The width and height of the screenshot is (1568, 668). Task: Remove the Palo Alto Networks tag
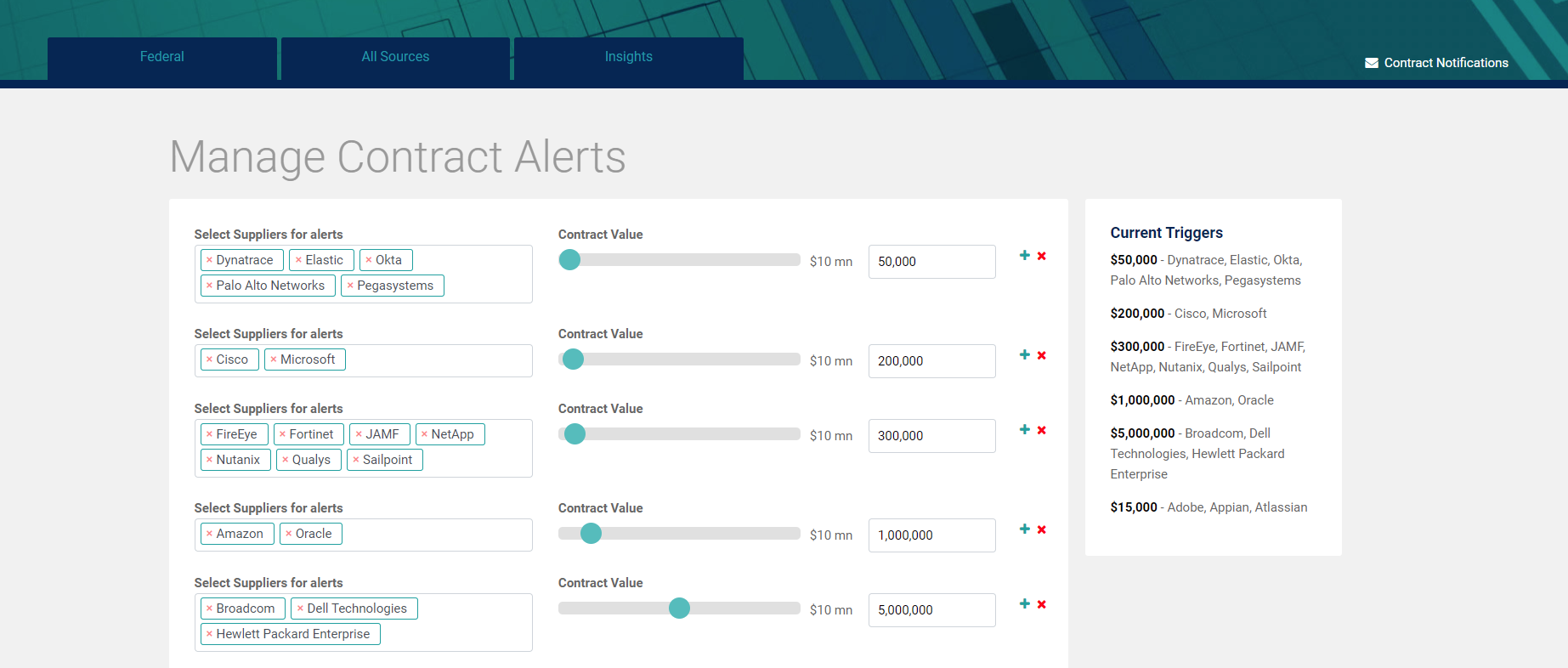(209, 286)
